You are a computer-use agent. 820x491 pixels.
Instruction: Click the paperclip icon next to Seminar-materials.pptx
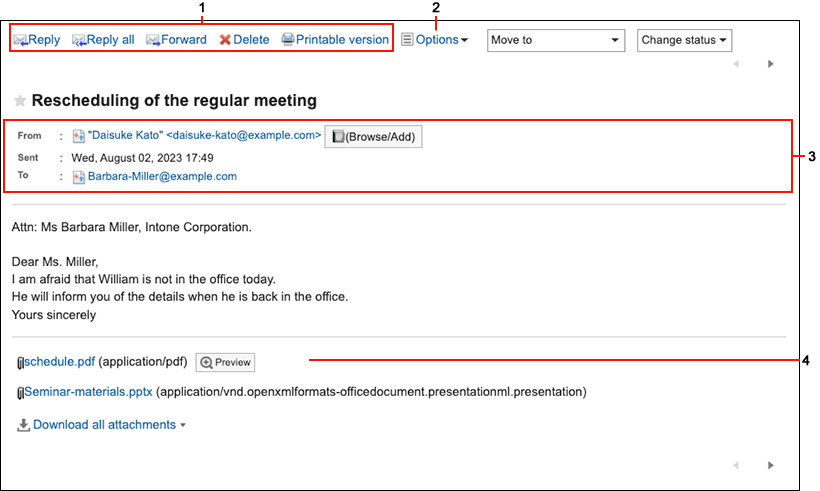click(20, 393)
